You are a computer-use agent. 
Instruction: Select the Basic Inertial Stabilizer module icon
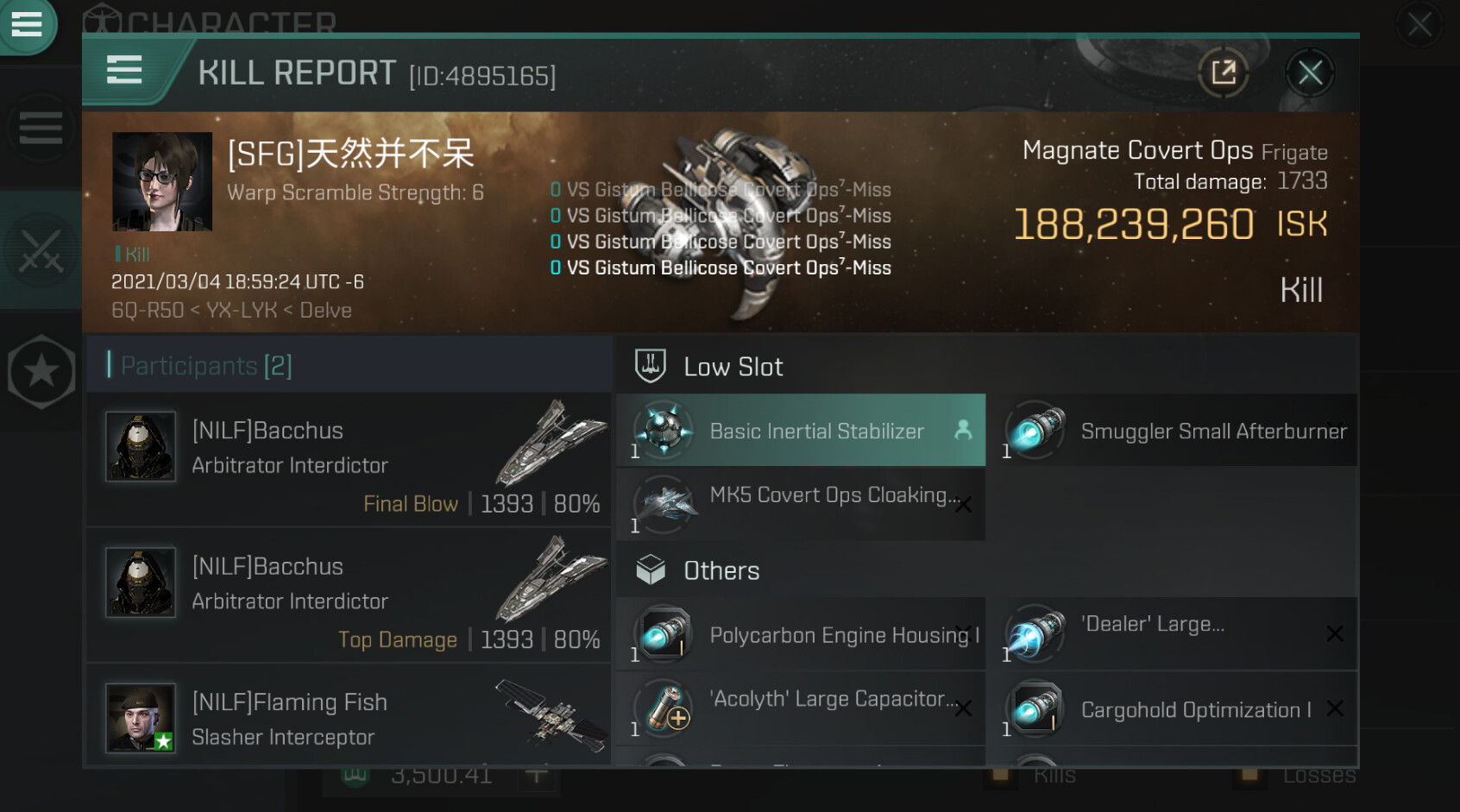tap(664, 430)
